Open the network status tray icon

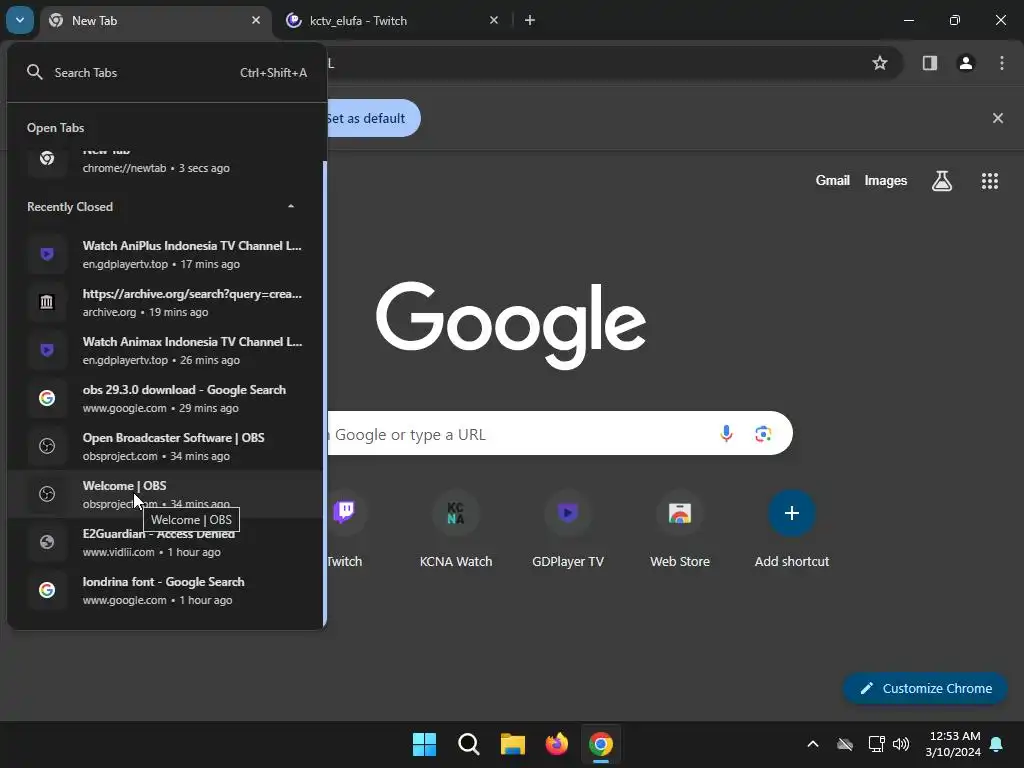coord(876,744)
